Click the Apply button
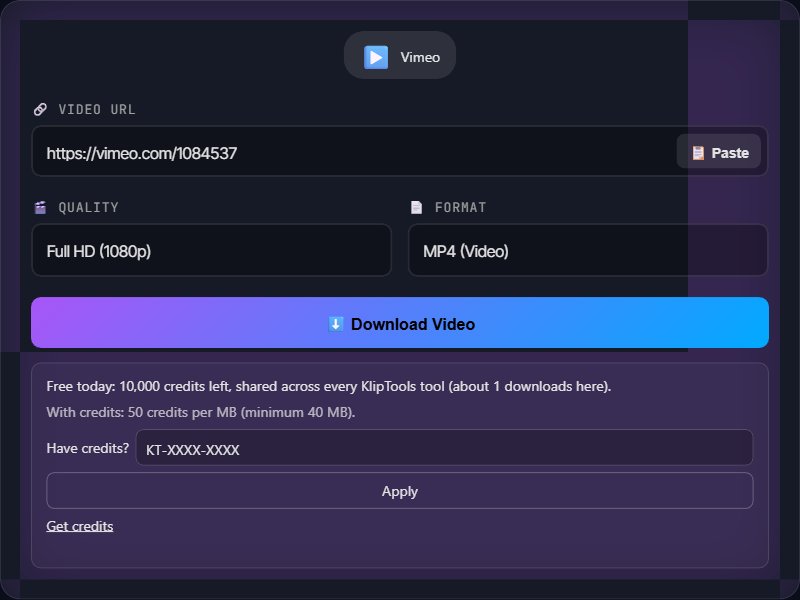800x600 pixels. tap(400, 490)
